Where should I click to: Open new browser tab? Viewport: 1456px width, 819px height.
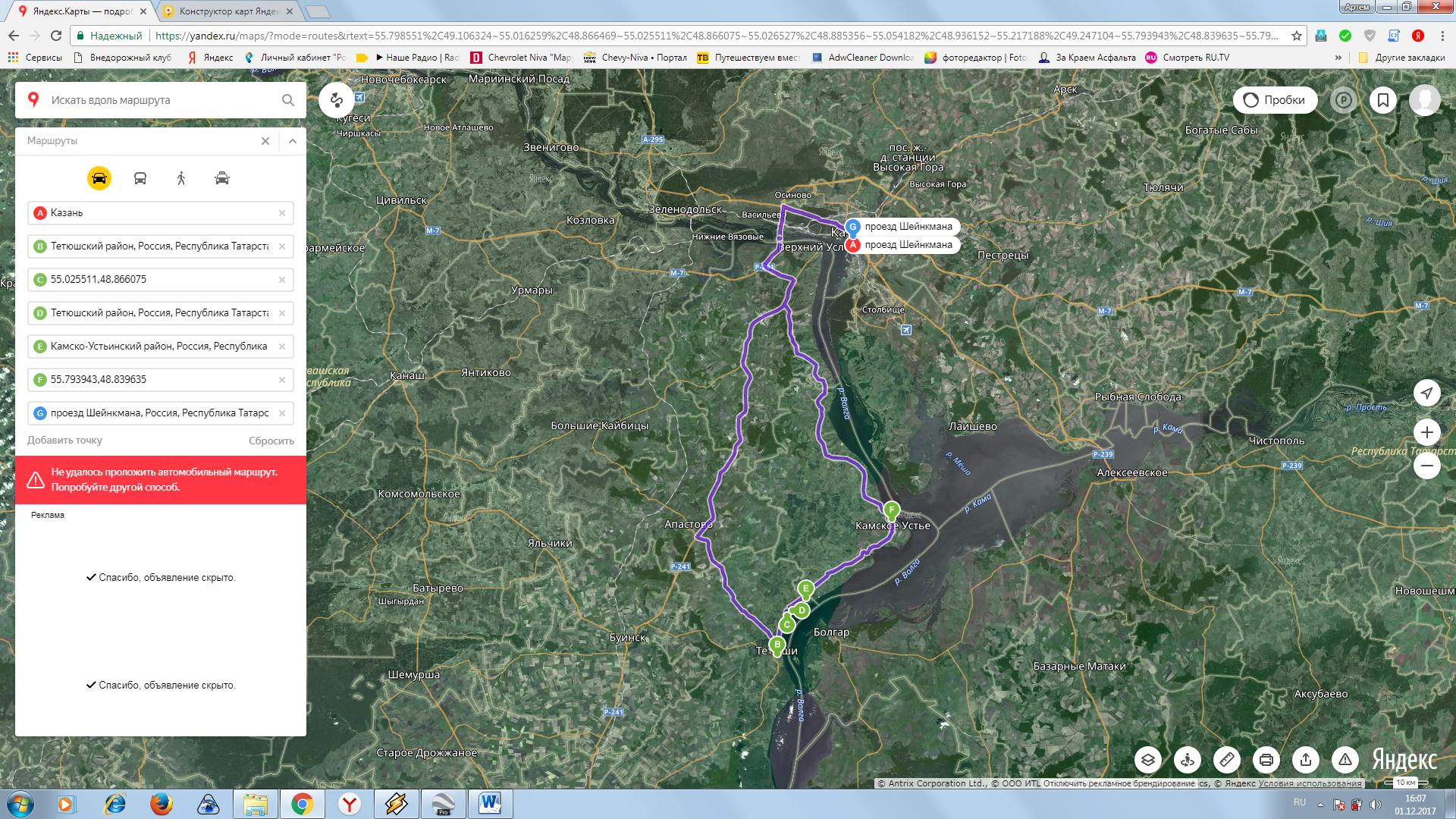pyautogui.click(x=318, y=11)
